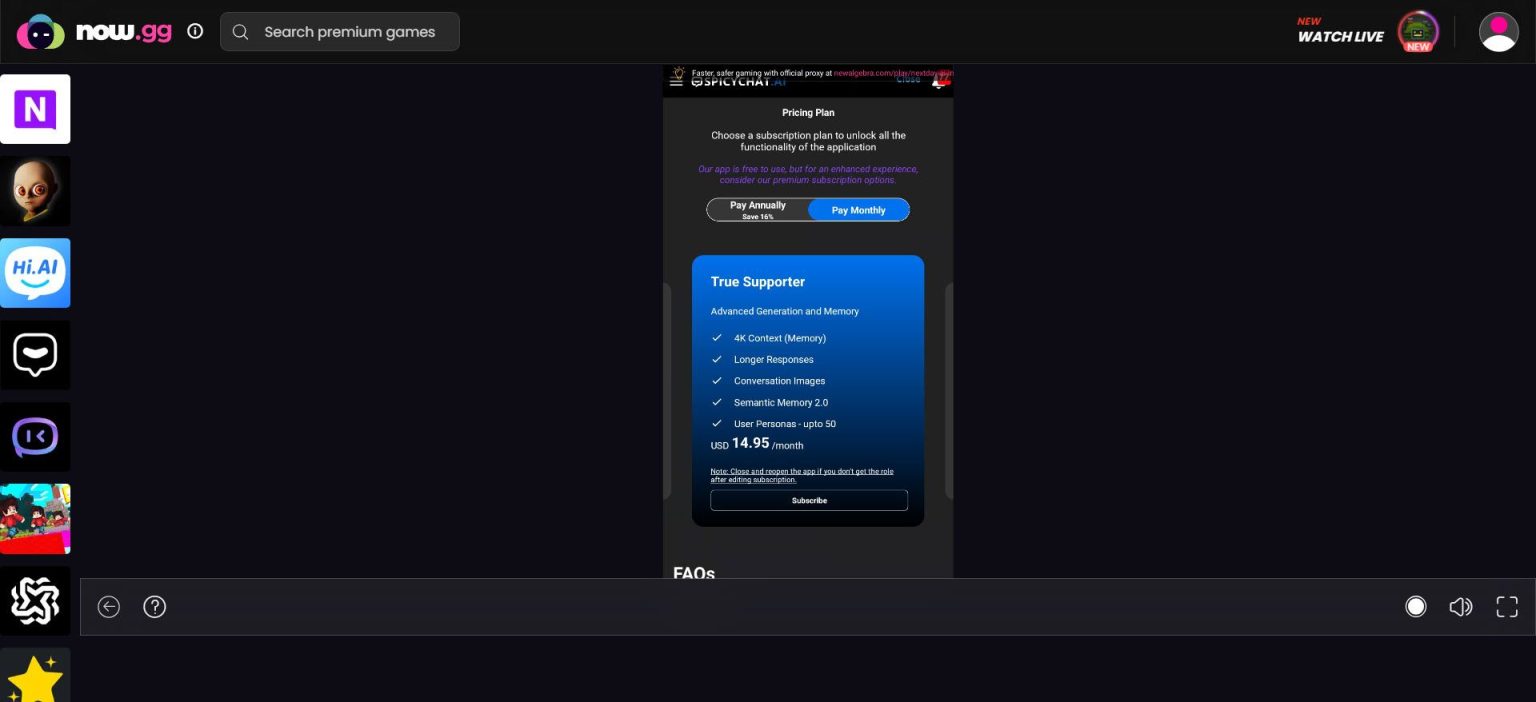This screenshot has height=702, width=1536.
Task: Open the Hi.AI app icon
Action: point(35,273)
